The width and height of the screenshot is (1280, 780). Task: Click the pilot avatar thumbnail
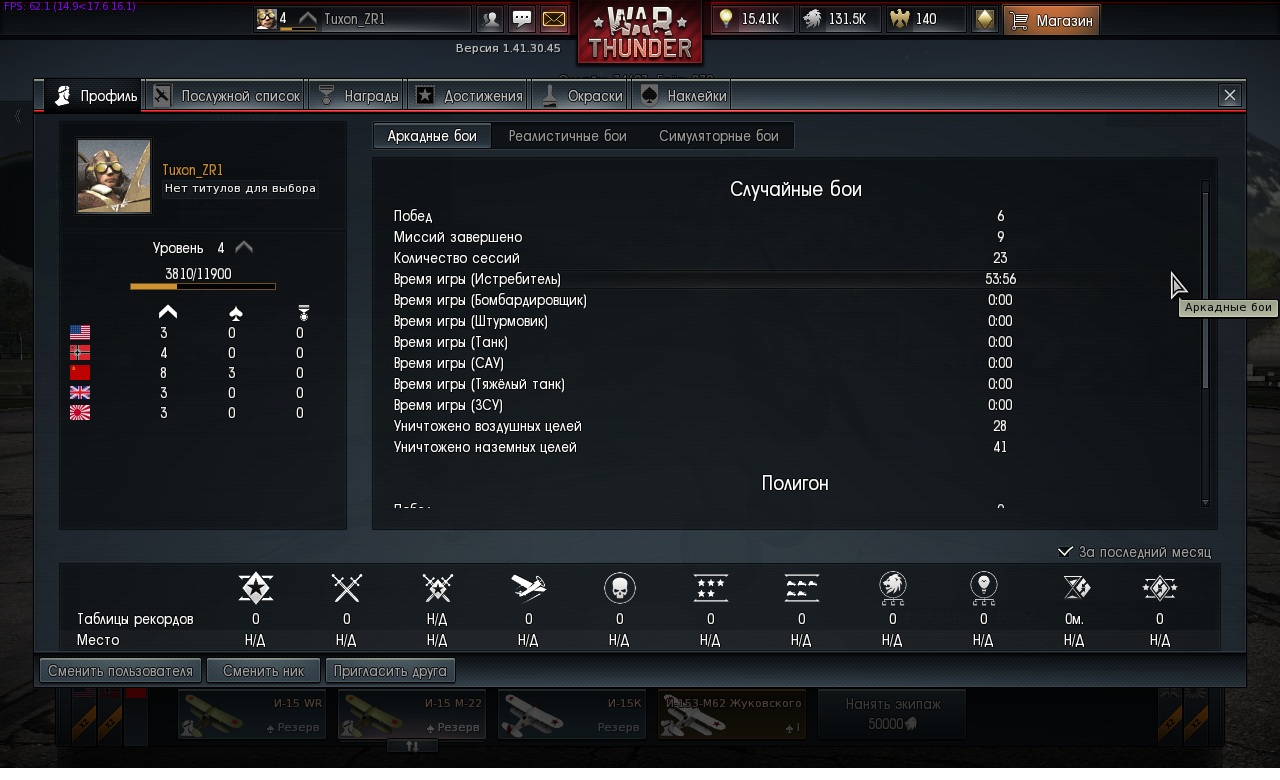click(114, 176)
